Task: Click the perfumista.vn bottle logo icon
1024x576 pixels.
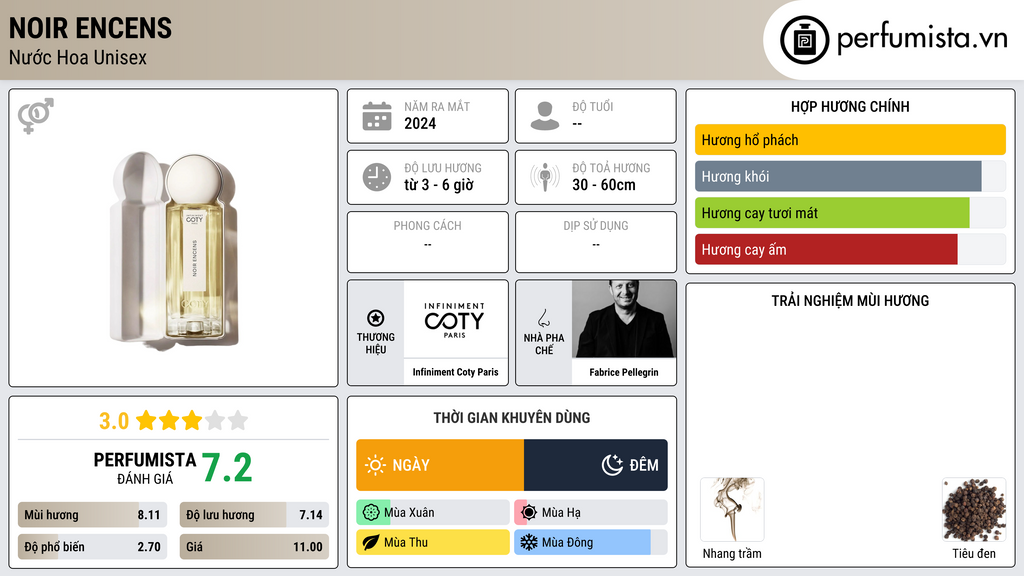Action: point(804,40)
